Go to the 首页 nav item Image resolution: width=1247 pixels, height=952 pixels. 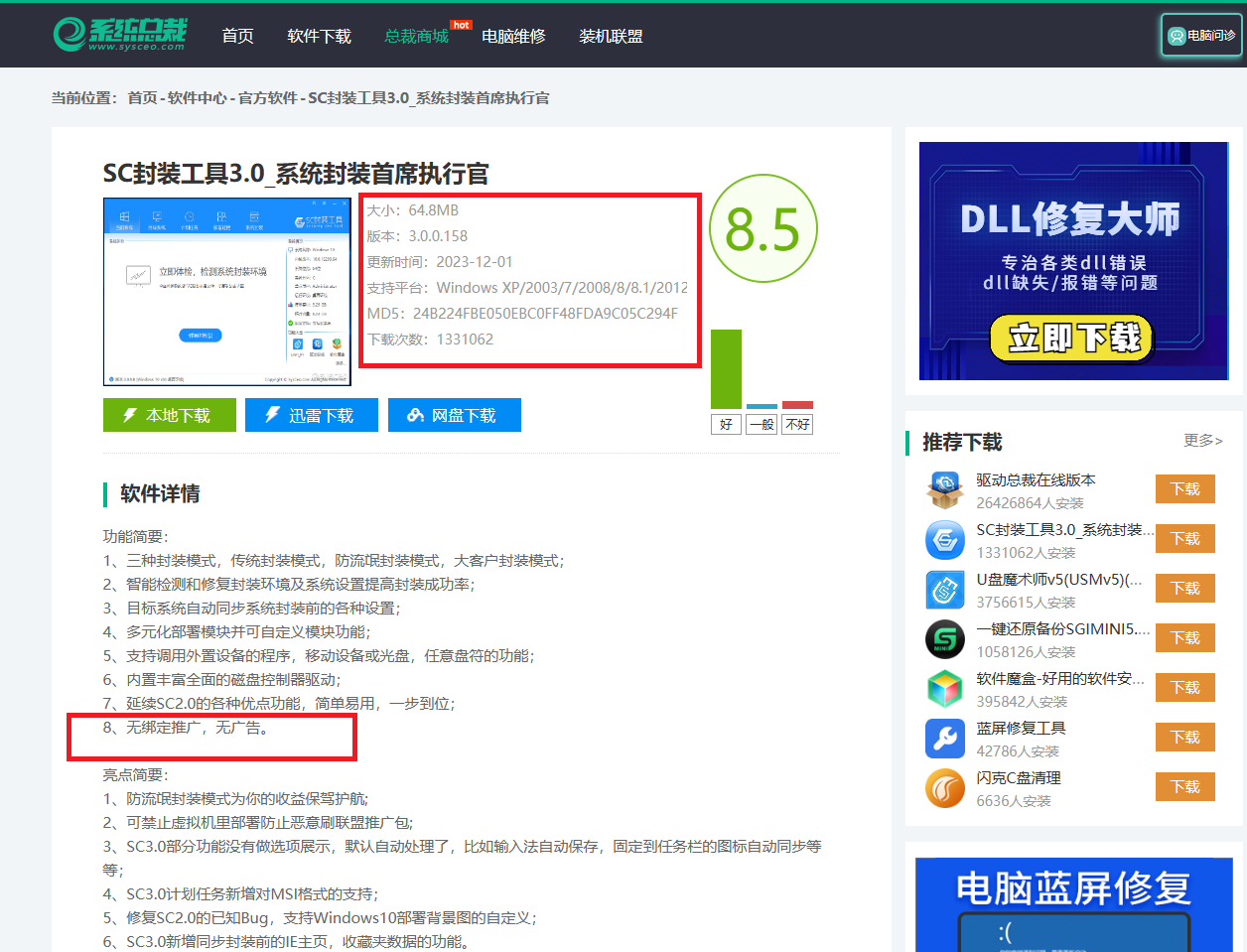tap(237, 36)
